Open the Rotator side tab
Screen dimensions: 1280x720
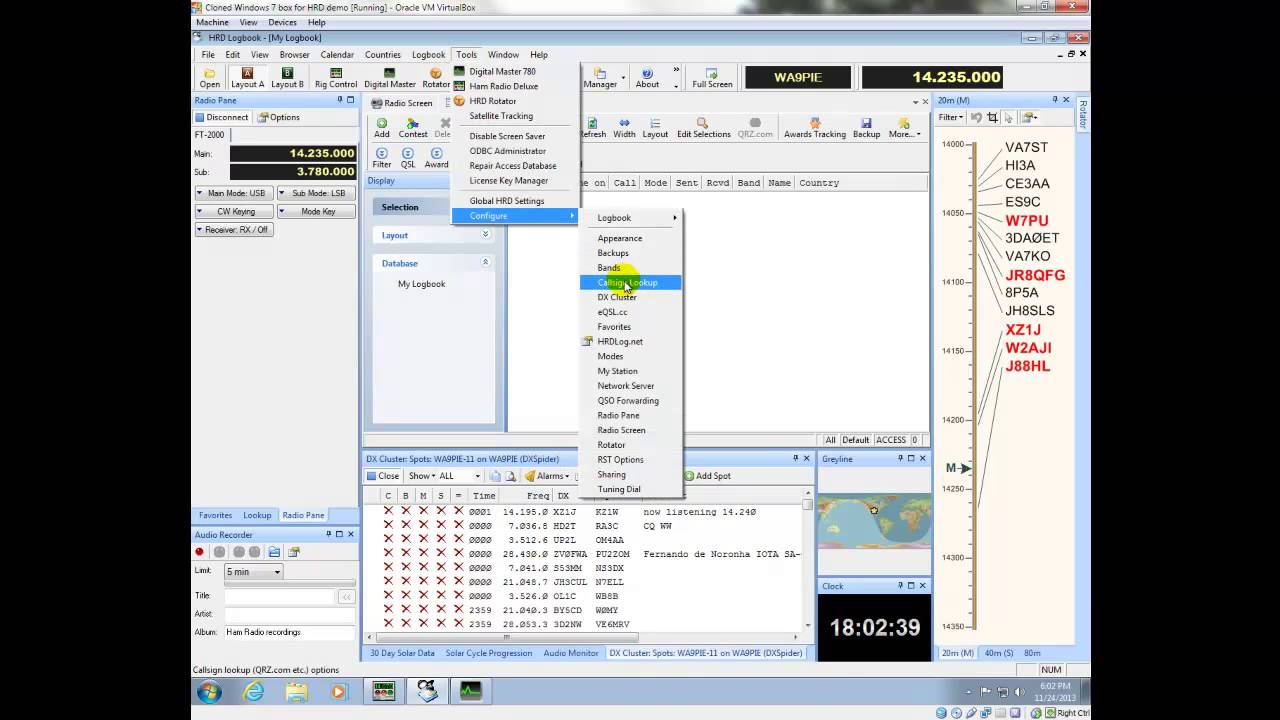point(1083,114)
